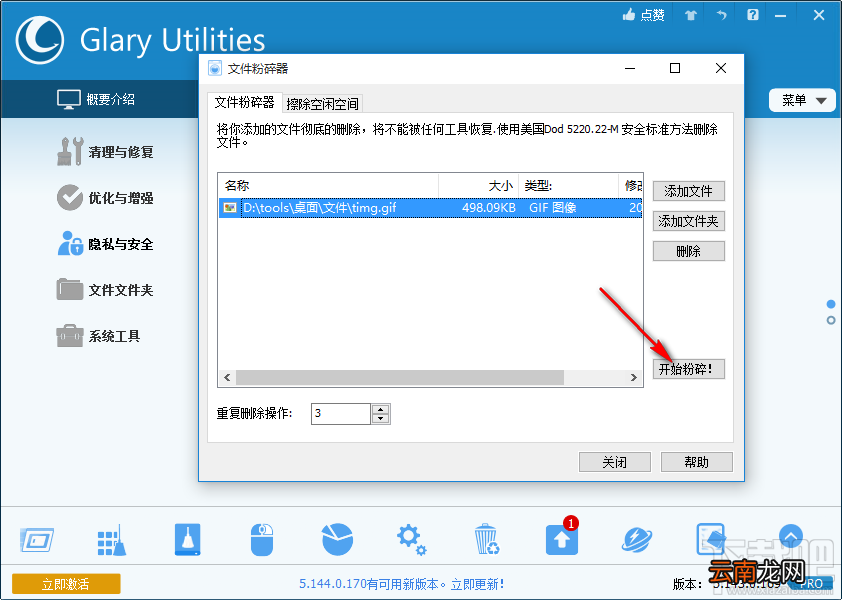Click the 添加文件 button

pyautogui.click(x=688, y=191)
